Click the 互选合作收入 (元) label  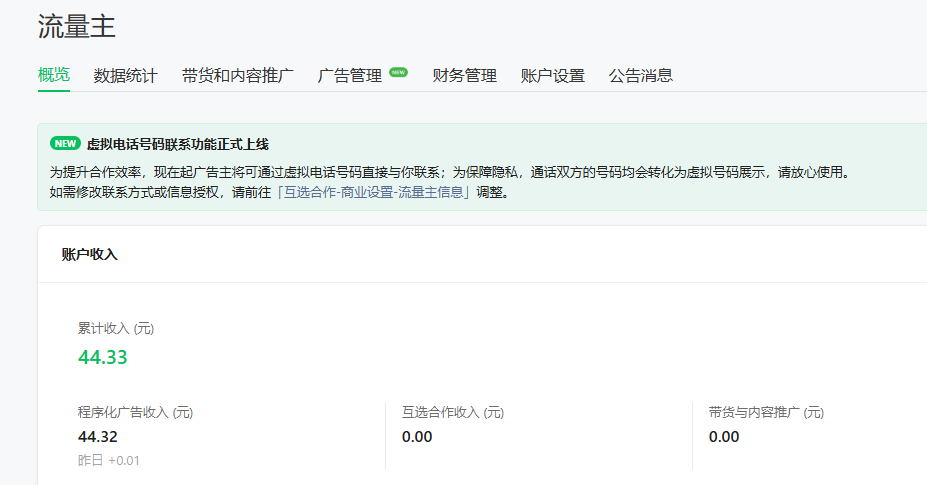[x=453, y=412]
